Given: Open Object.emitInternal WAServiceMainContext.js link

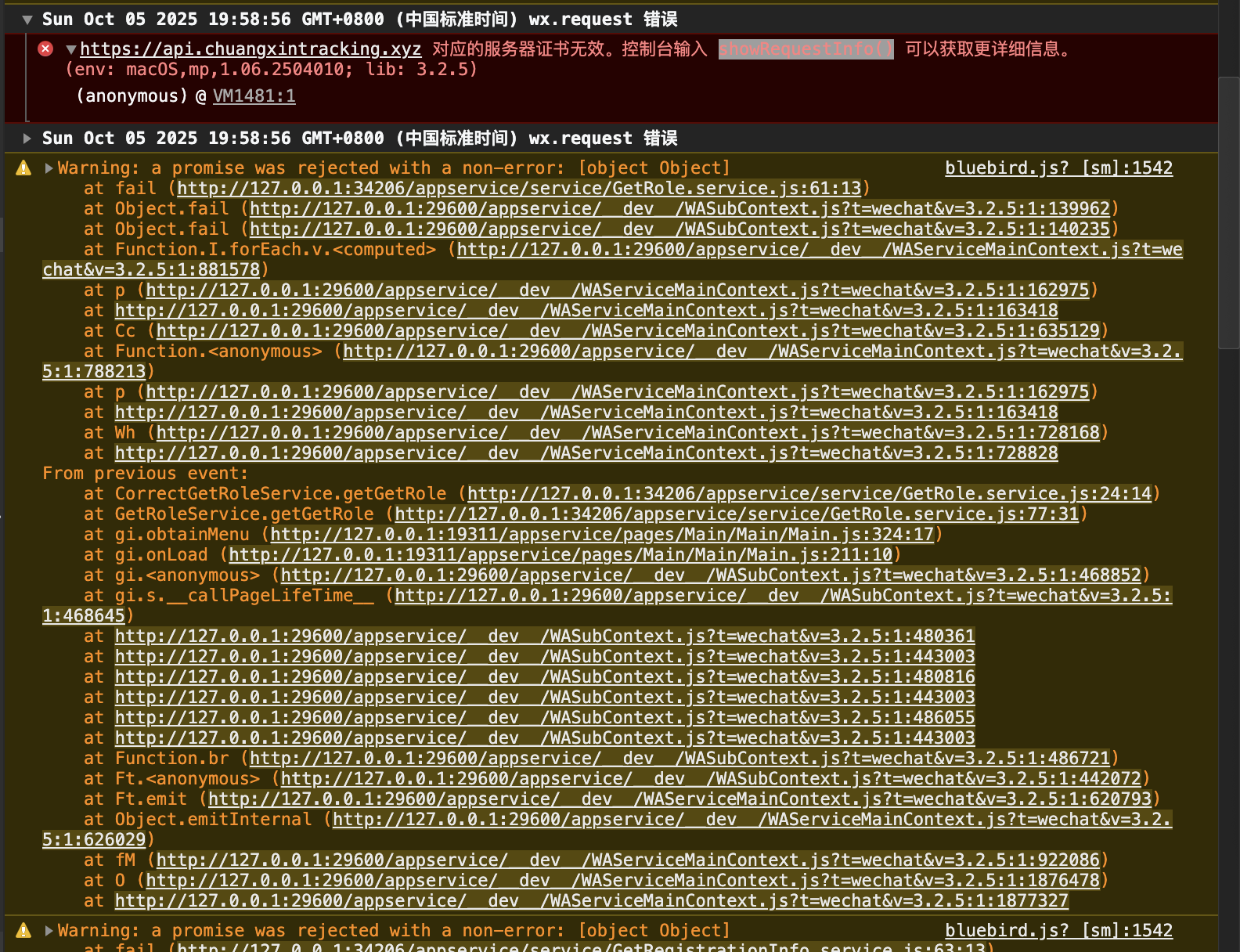Looking at the screenshot, I should click(x=752, y=820).
